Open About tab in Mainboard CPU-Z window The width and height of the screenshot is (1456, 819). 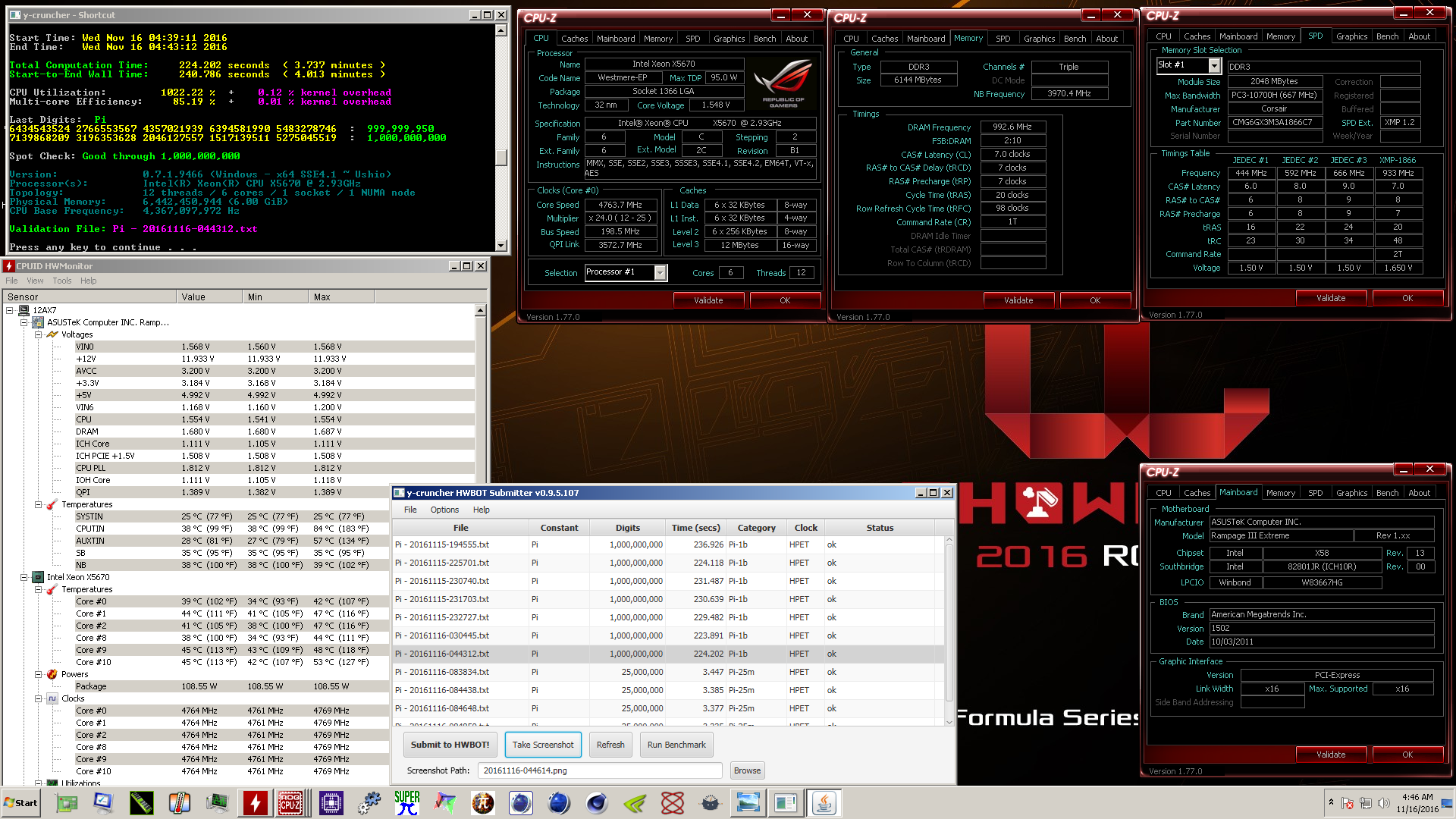click(x=1419, y=493)
